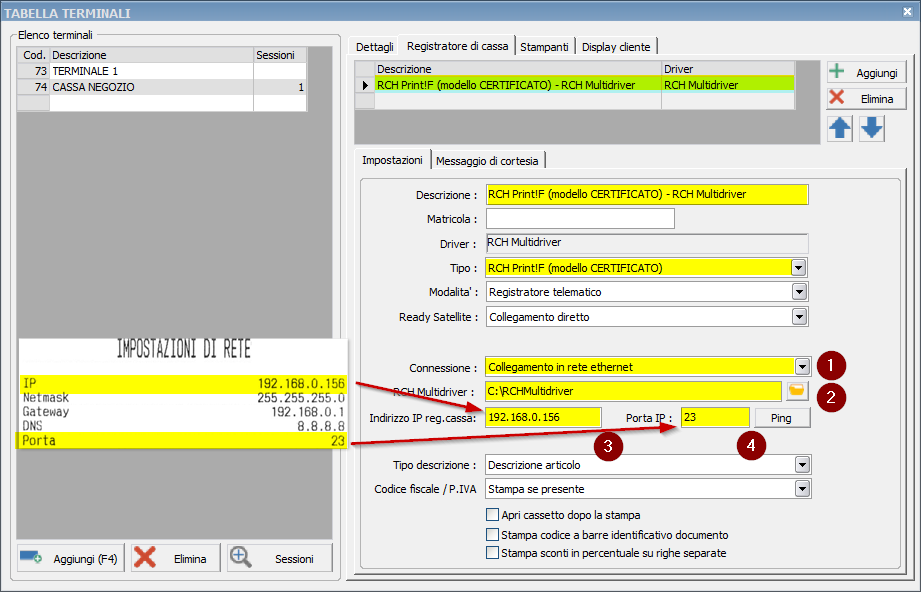Open the Connessione dropdown
Screen dimensions: 921x592
tap(800, 364)
